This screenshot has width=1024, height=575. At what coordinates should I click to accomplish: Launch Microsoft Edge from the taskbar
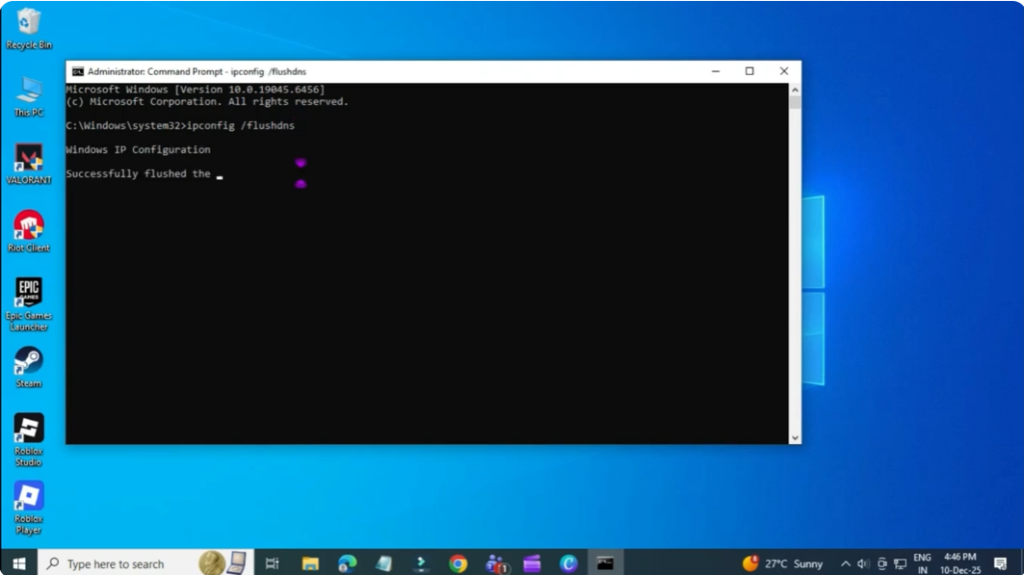pyautogui.click(x=347, y=563)
